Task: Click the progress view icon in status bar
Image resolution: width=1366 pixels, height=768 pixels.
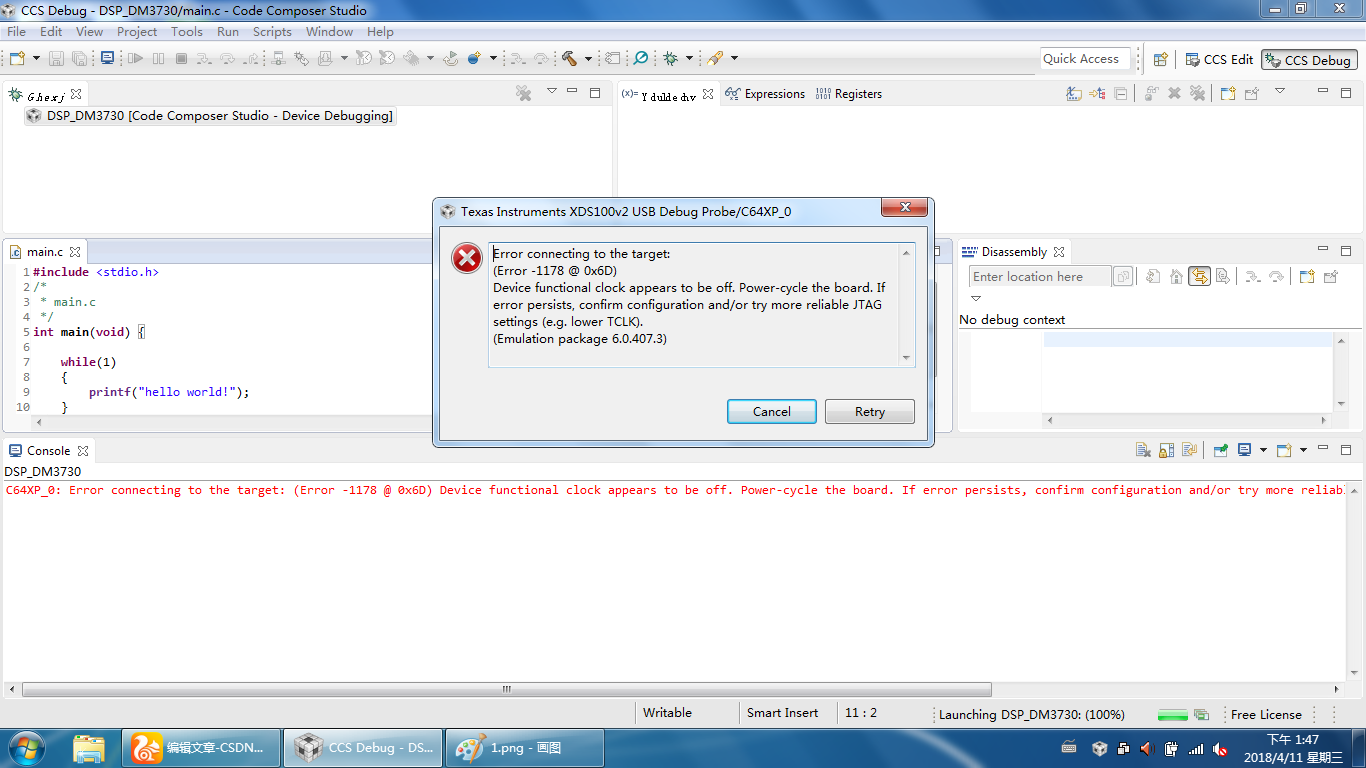Action: tap(1201, 715)
